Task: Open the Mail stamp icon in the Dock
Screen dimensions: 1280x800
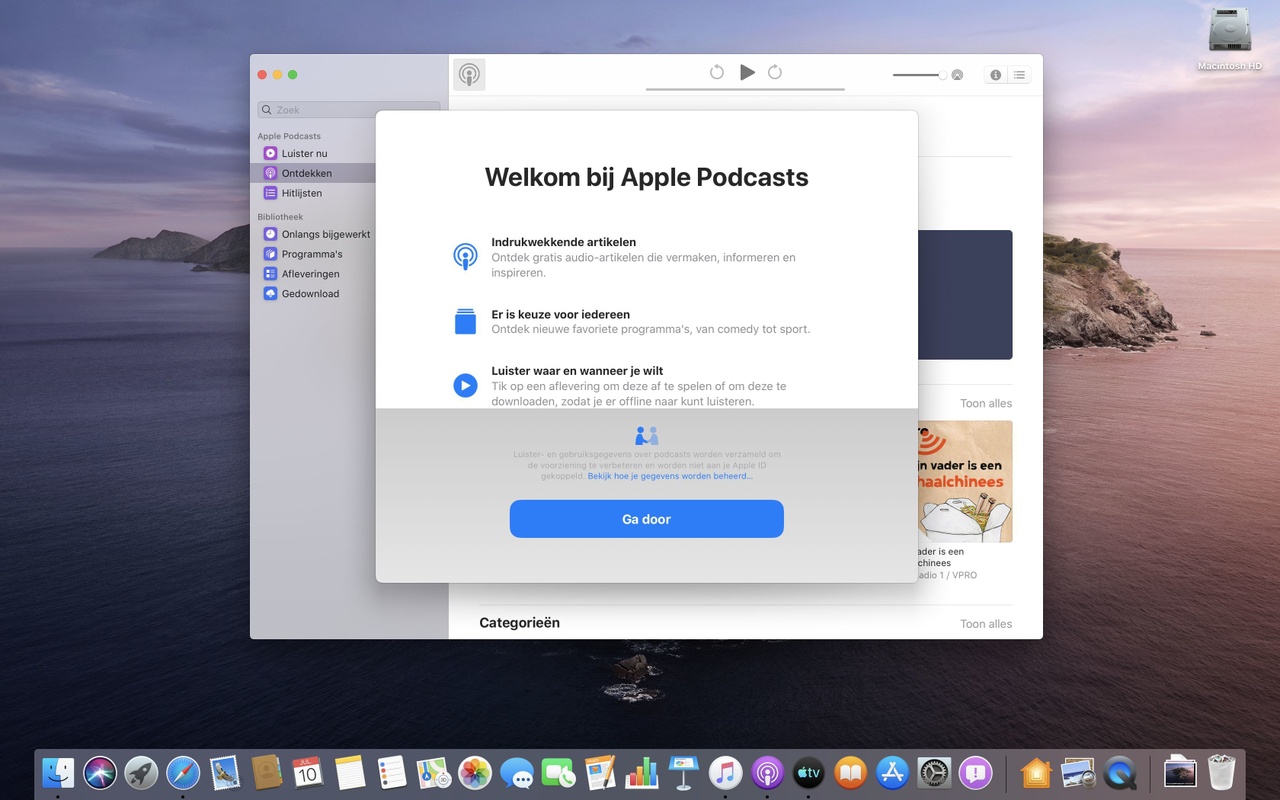Action: [225, 772]
